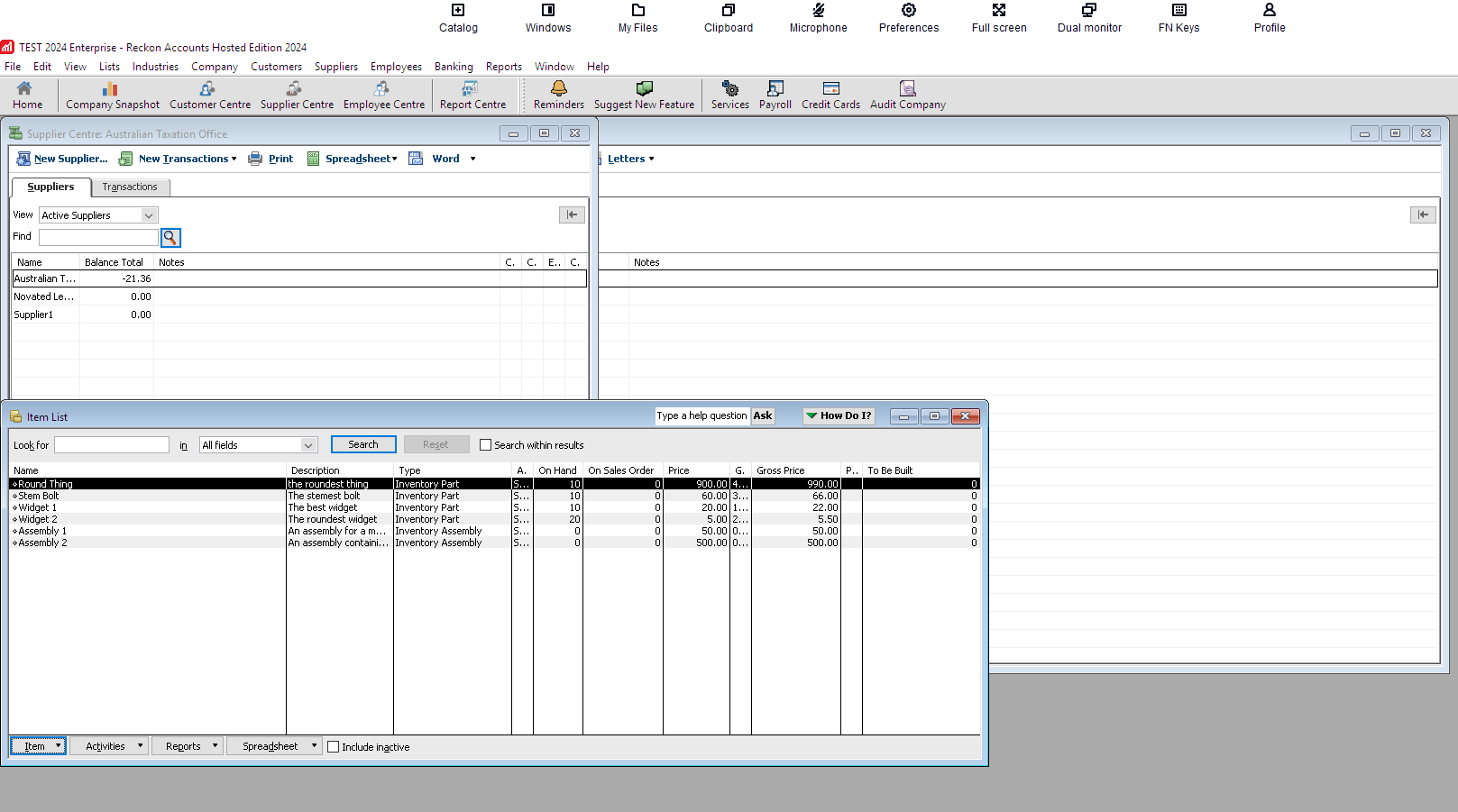Go to Home in the icon bar
Image resolution: width=1458 pixels, height=812 pixels.
click(x=27, y=96)
